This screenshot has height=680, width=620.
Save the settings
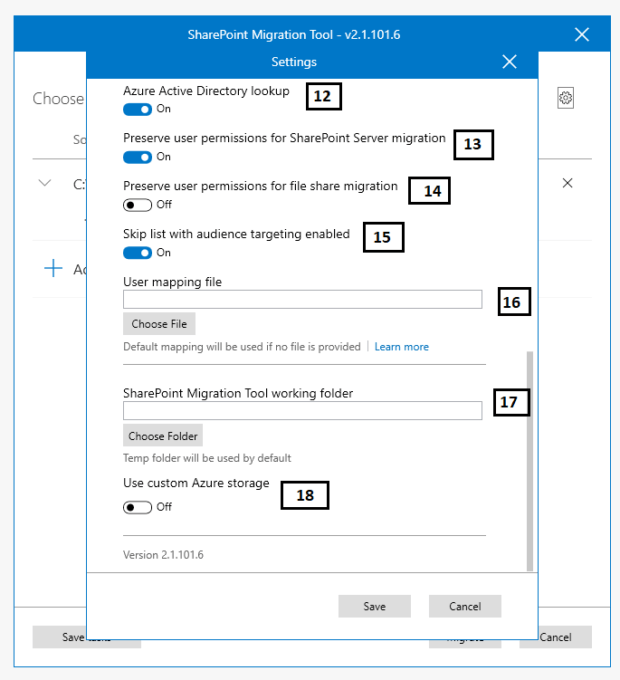[x=375, y=606]
